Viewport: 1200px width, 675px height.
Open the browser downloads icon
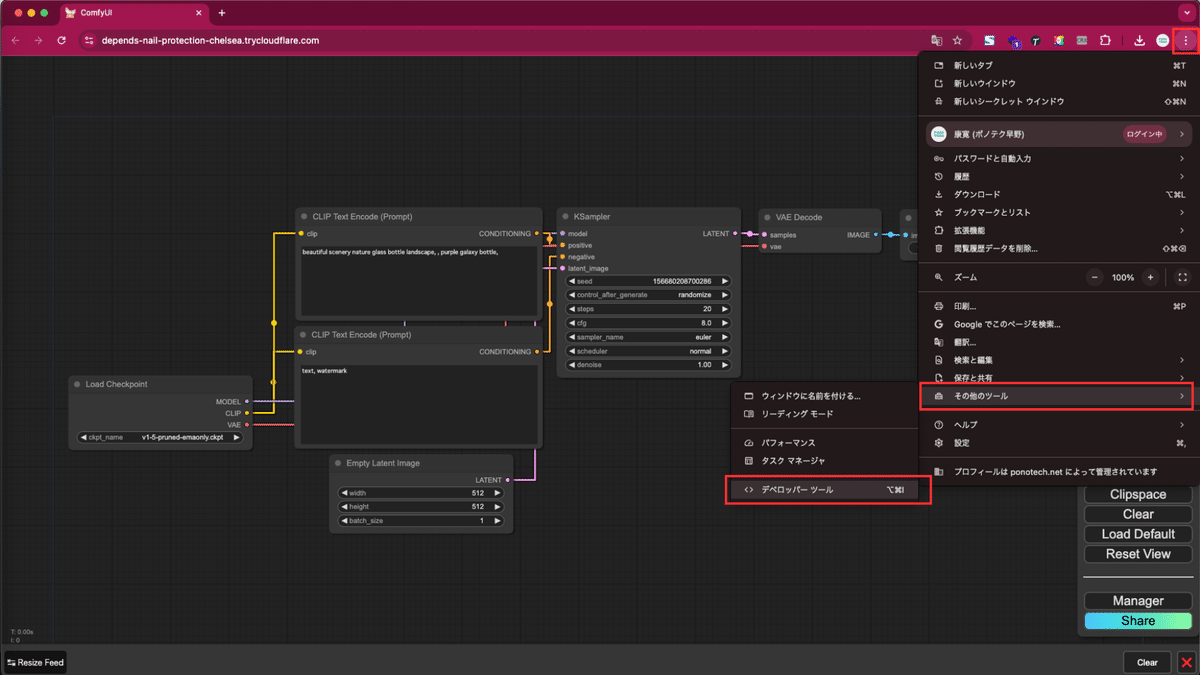[1140, 41]
